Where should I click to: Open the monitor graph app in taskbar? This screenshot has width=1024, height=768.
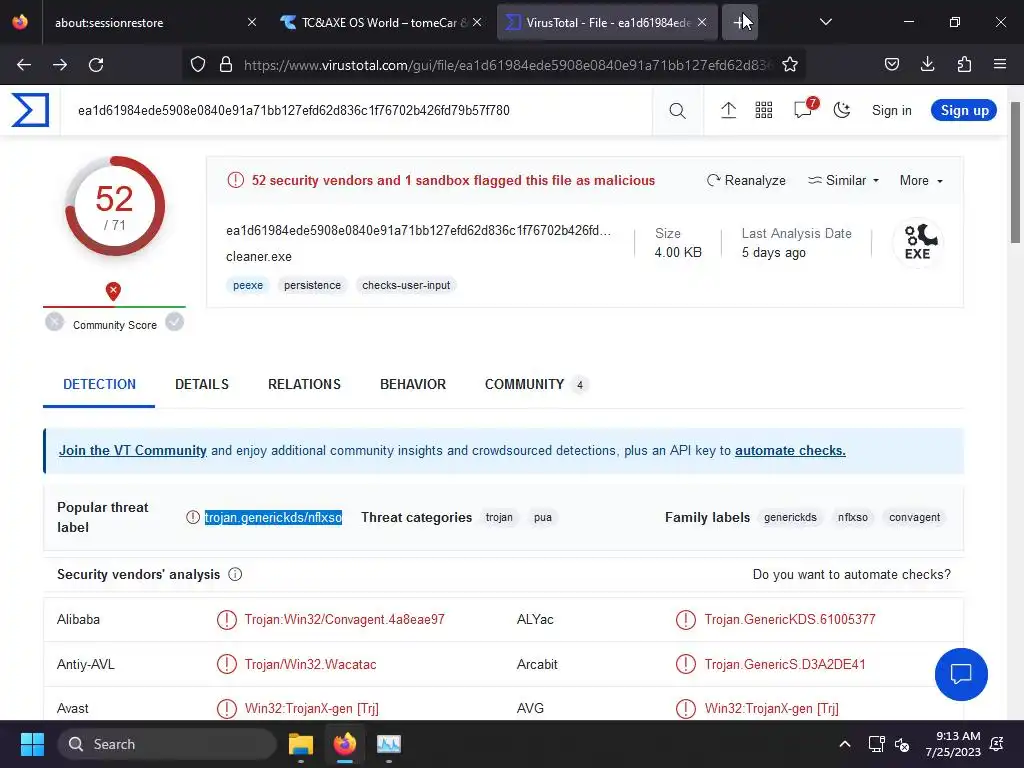pos(389,744)
